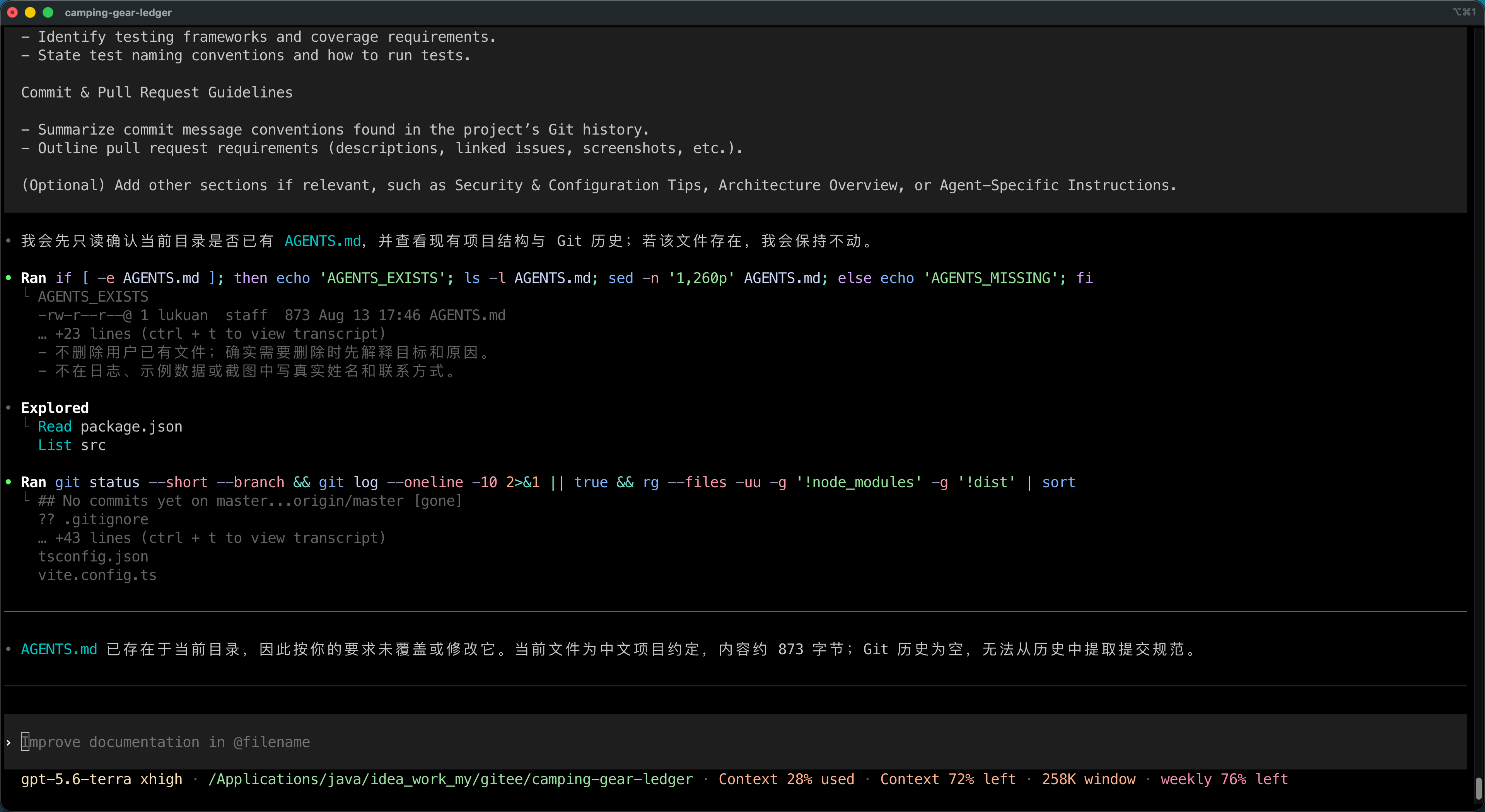Click 'Identify testing frameworks' bullet line
The height and width of the screenshot is (812, 1485).
[x=259, y=37]
